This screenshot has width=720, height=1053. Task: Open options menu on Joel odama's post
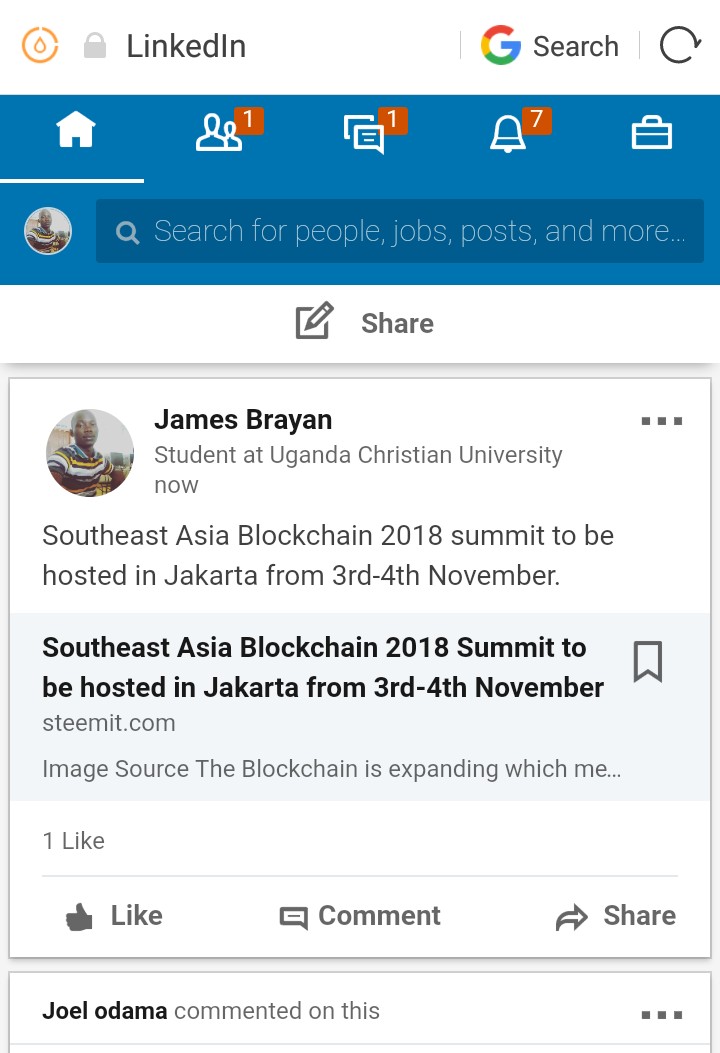(661, 1015)
